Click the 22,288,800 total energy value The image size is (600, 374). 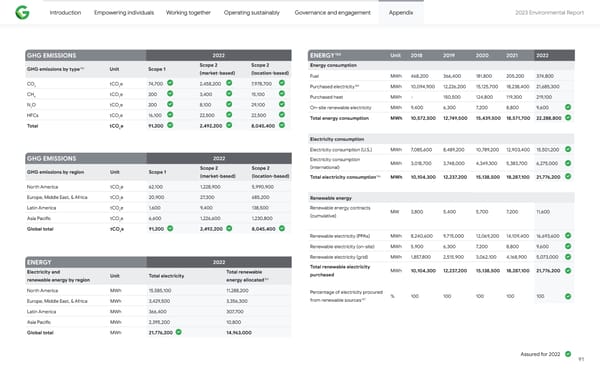[549, 118]
